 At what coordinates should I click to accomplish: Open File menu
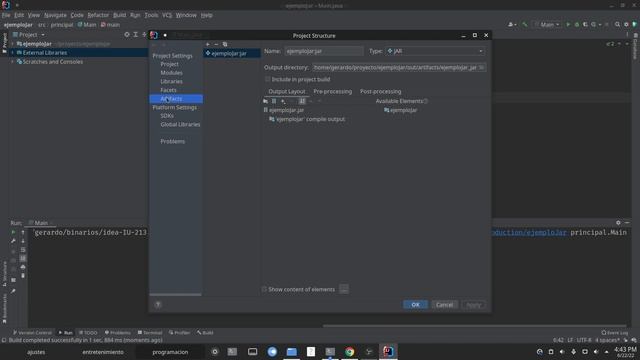6,15
